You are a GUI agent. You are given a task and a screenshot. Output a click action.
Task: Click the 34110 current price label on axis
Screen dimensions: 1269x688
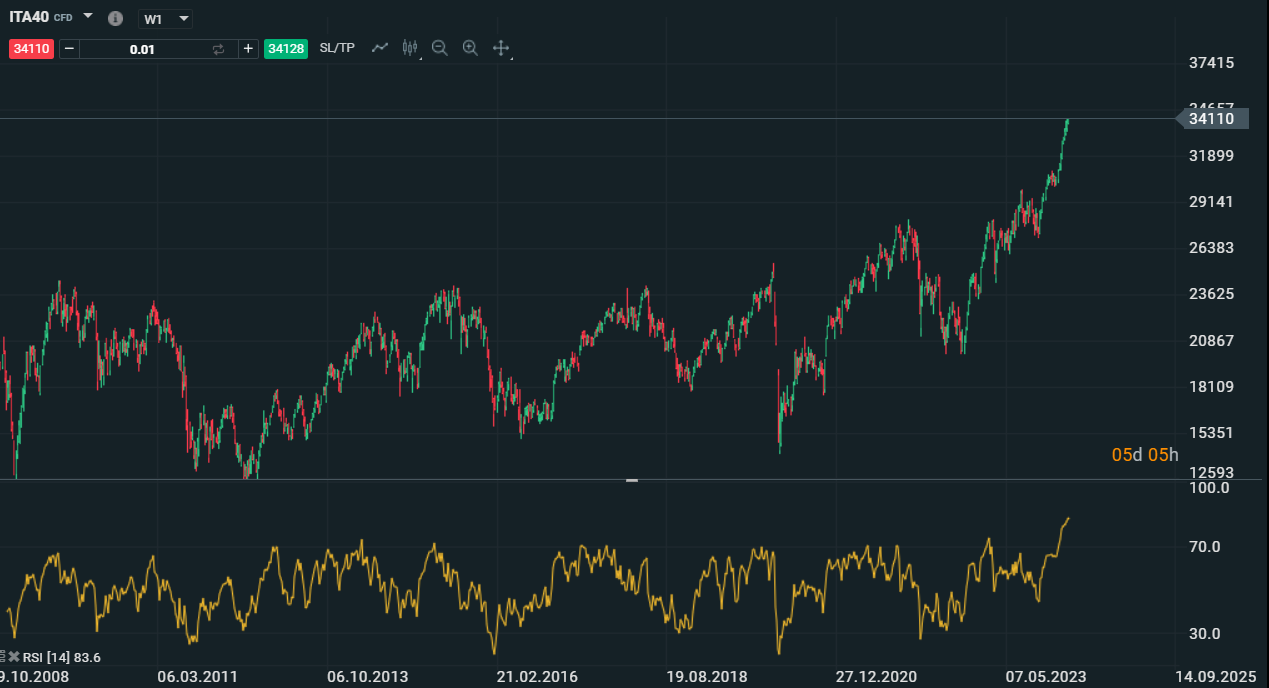click(1212, 119)
